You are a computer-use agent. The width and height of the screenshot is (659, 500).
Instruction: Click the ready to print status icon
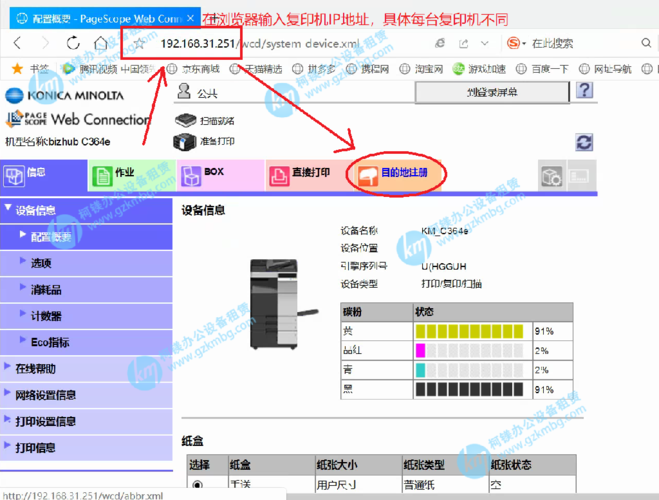[x=185, y=142]
